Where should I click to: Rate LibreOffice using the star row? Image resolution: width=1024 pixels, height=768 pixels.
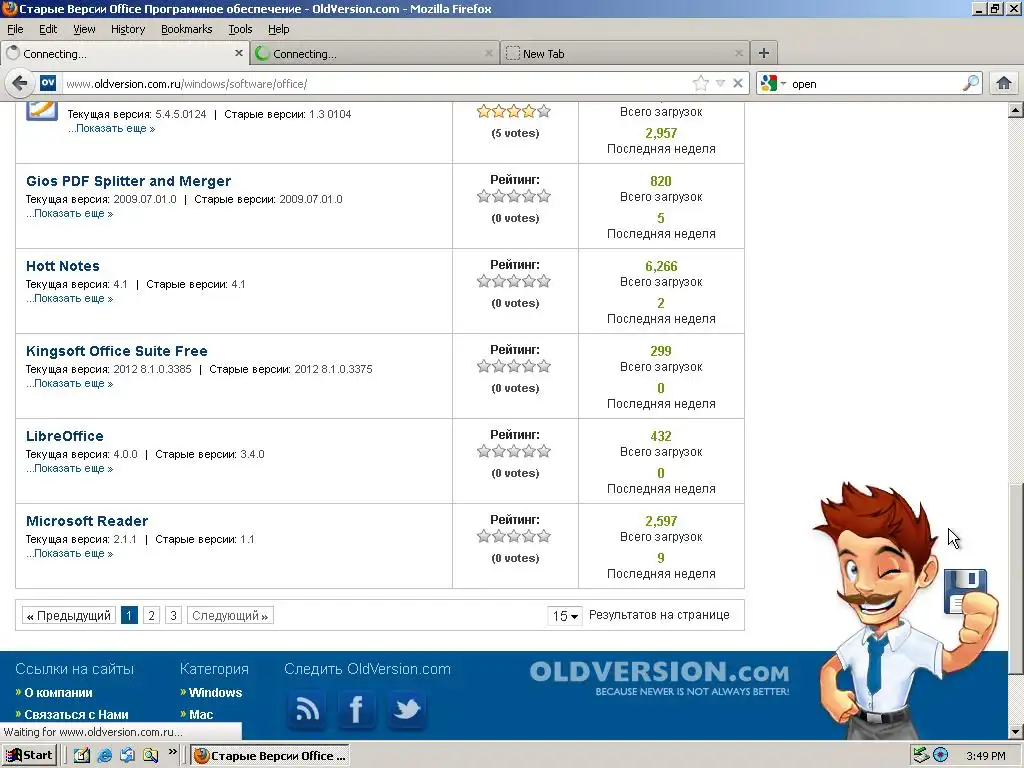514,451
